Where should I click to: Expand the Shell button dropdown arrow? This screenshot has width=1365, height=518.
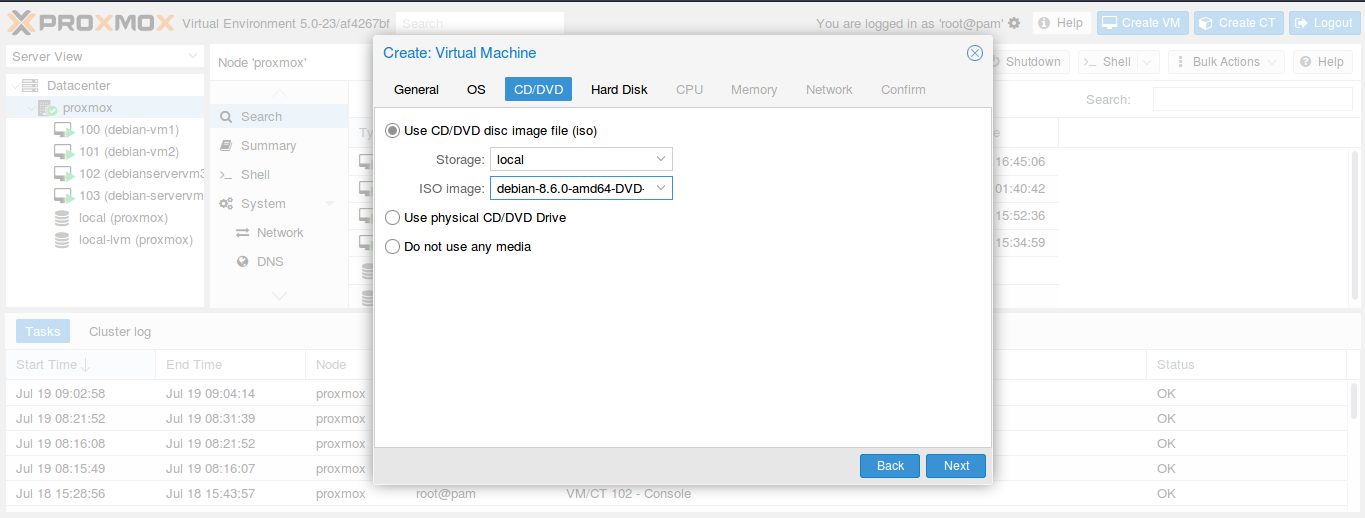click(x=1147, y=62)
